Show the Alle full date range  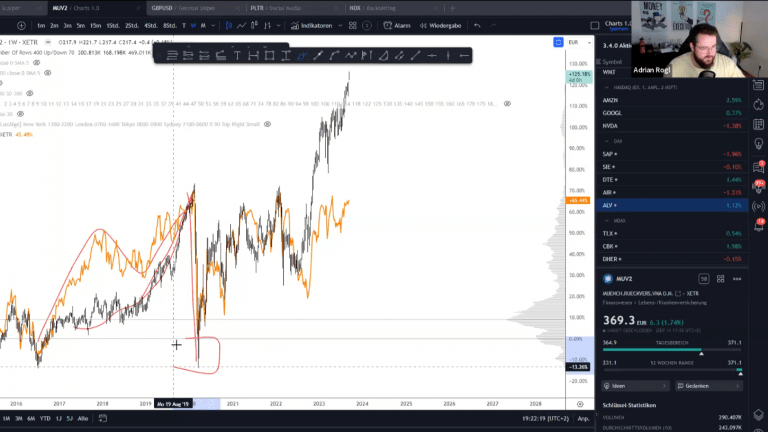[83, 418]
